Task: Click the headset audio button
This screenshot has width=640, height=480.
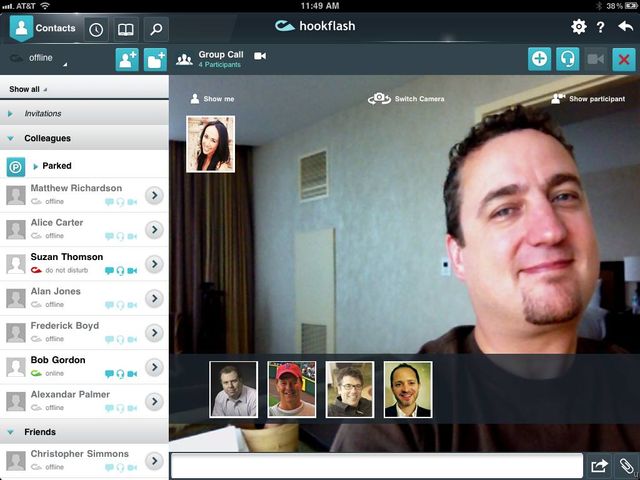Action: 567,59
